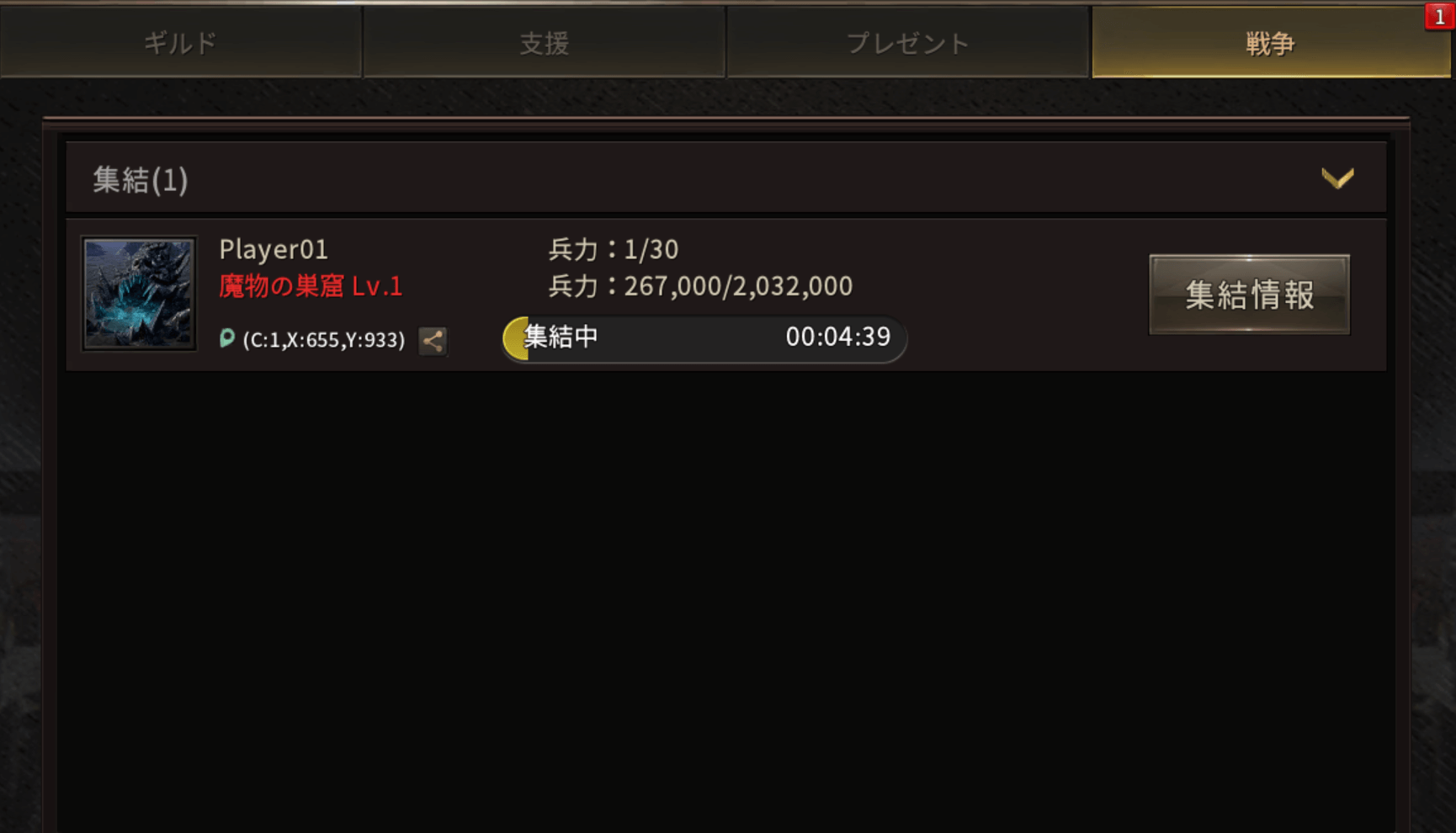Click the Player01 name label
The image size is (1456, 833).
coord(274,249)
